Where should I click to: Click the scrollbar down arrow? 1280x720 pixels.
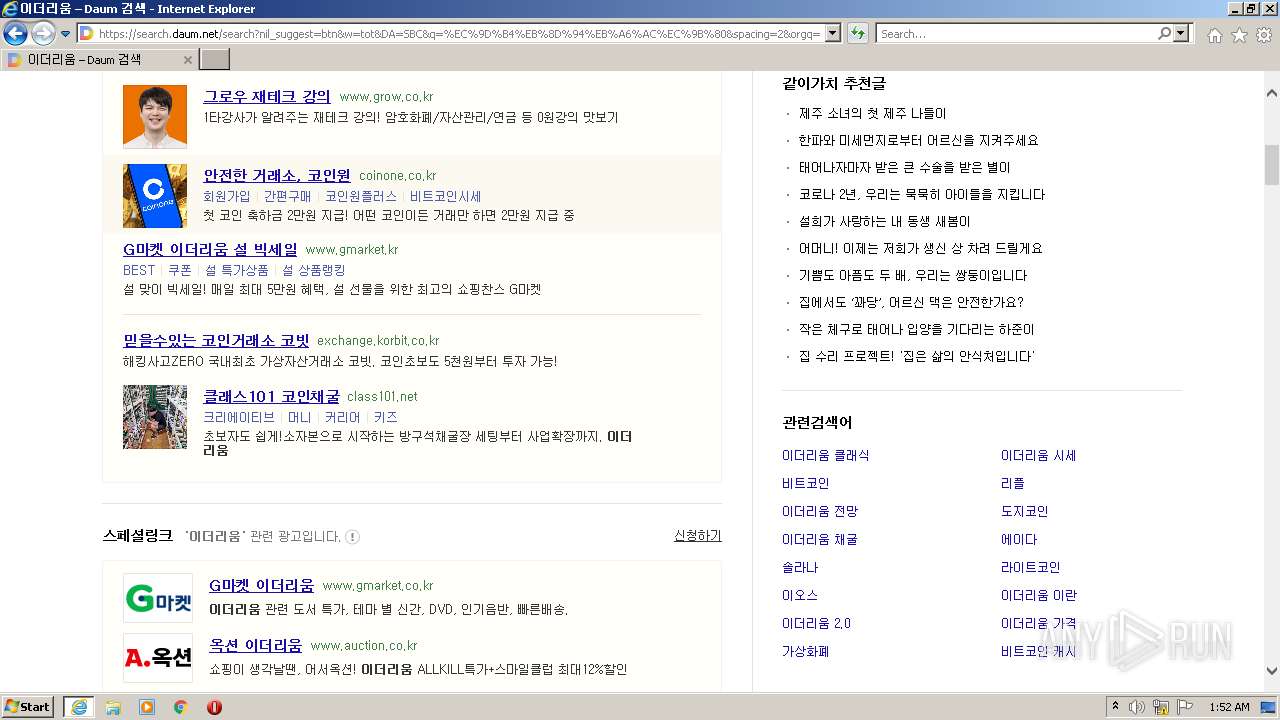[1271, 671]
